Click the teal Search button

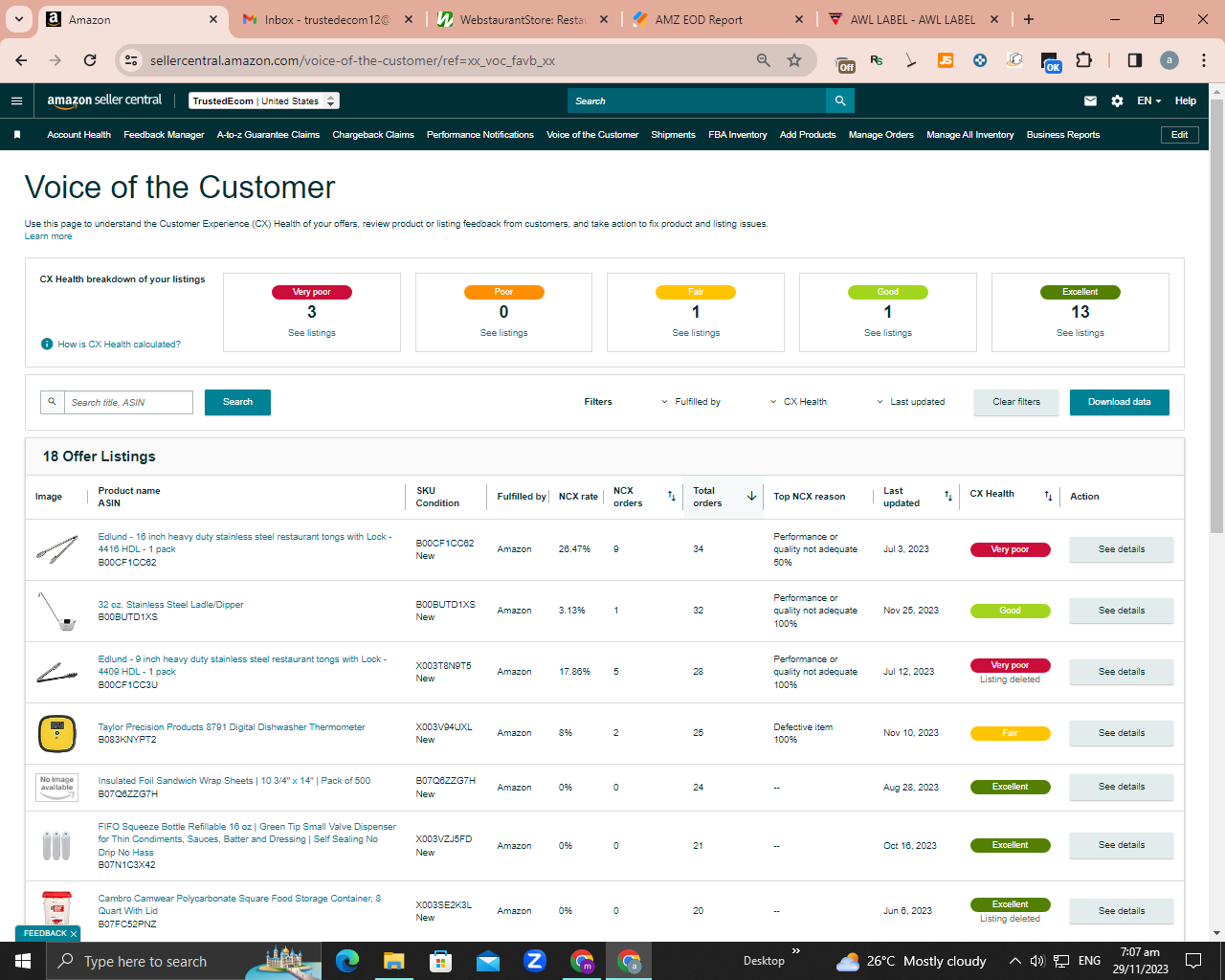pos(237,402)
